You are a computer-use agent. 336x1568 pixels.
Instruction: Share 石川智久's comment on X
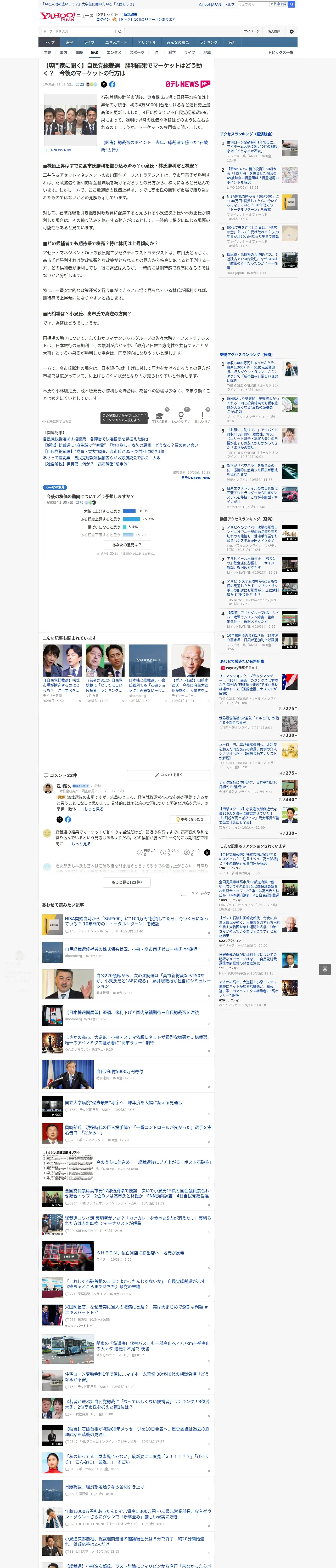point(60,819)
